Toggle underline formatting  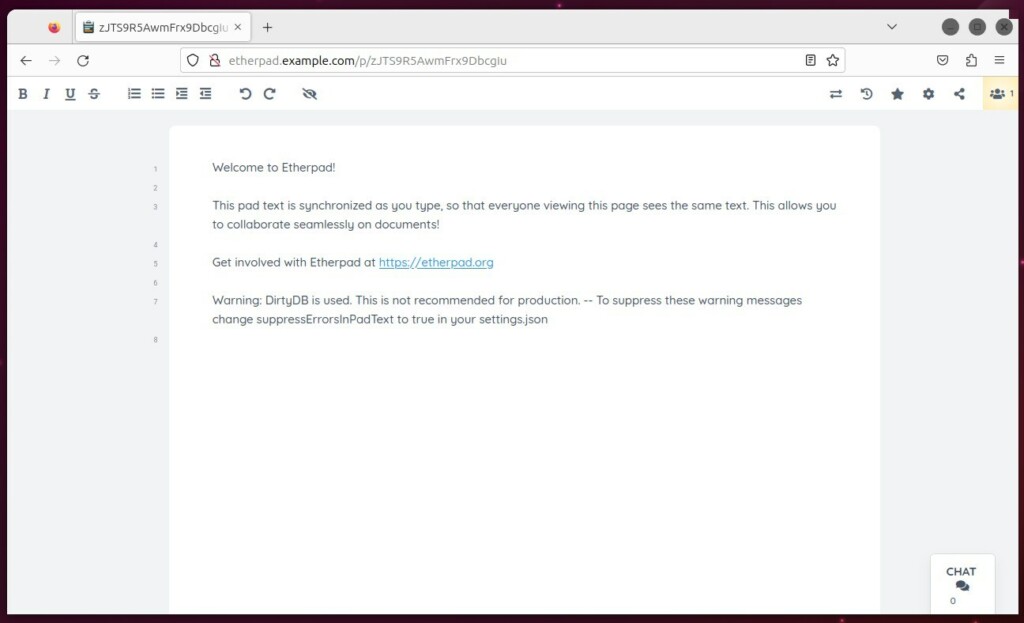[x=70, y=94]
